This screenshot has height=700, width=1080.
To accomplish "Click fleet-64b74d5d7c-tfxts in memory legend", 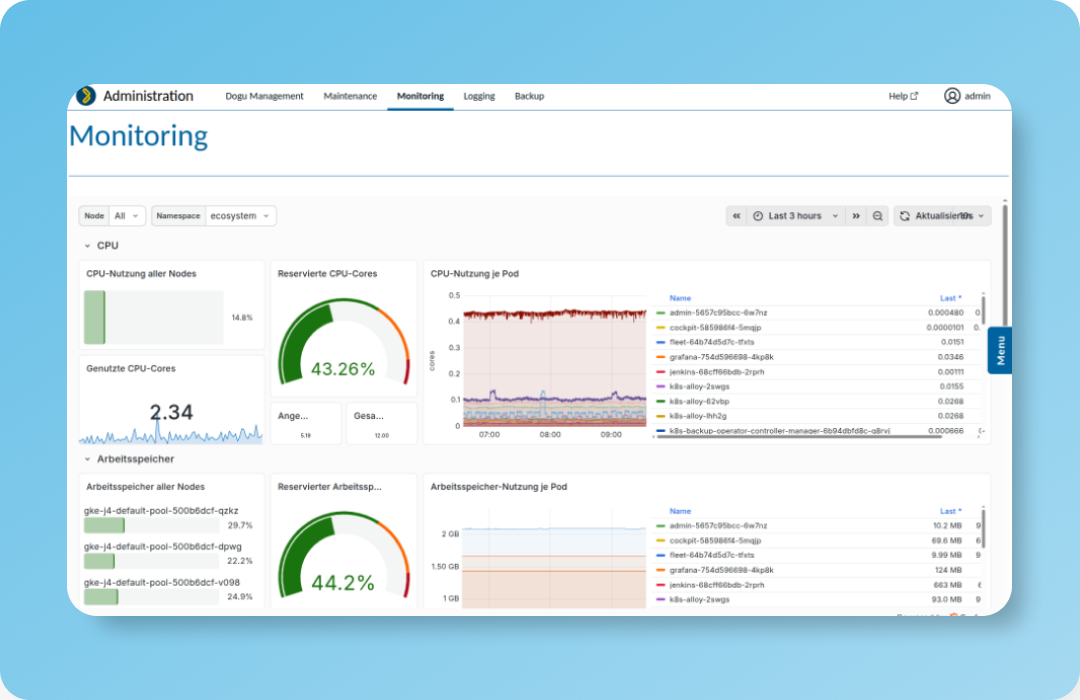I will point(712,555).
